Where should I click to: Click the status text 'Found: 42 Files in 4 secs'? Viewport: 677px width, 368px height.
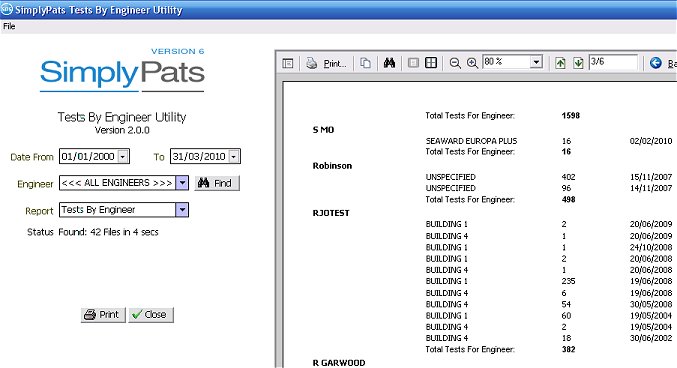click(x=108, y=232)
